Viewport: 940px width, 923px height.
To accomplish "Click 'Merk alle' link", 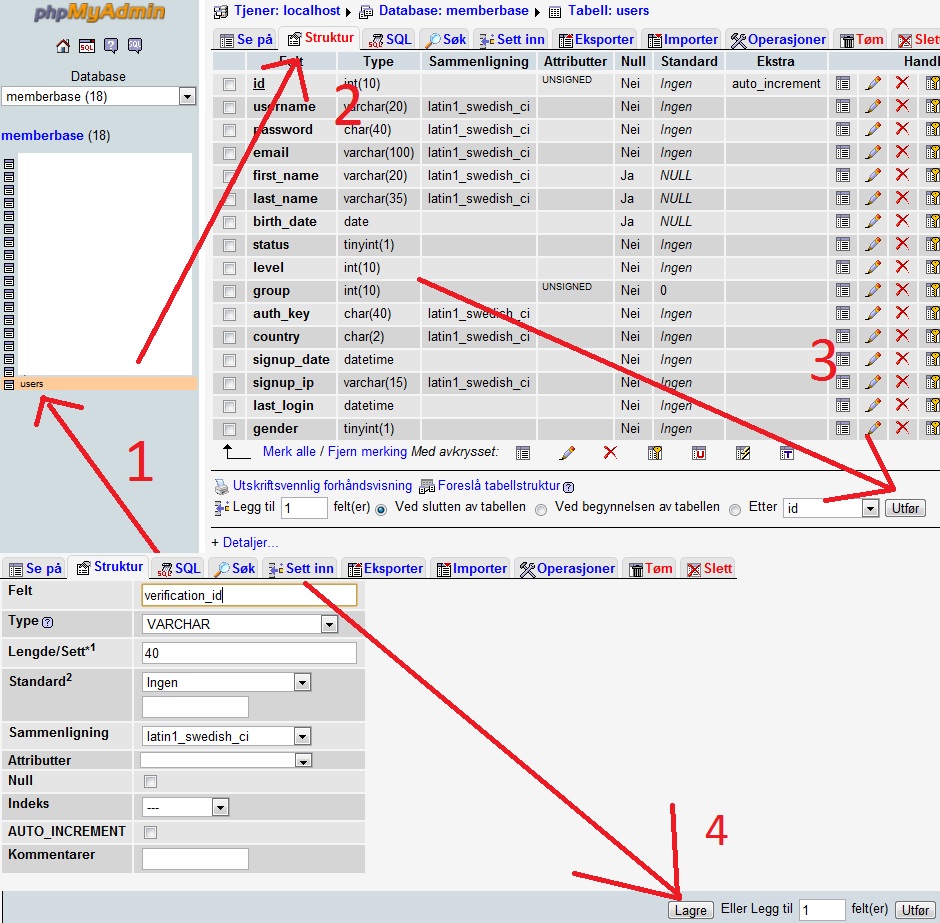I will tap(289, 451).
